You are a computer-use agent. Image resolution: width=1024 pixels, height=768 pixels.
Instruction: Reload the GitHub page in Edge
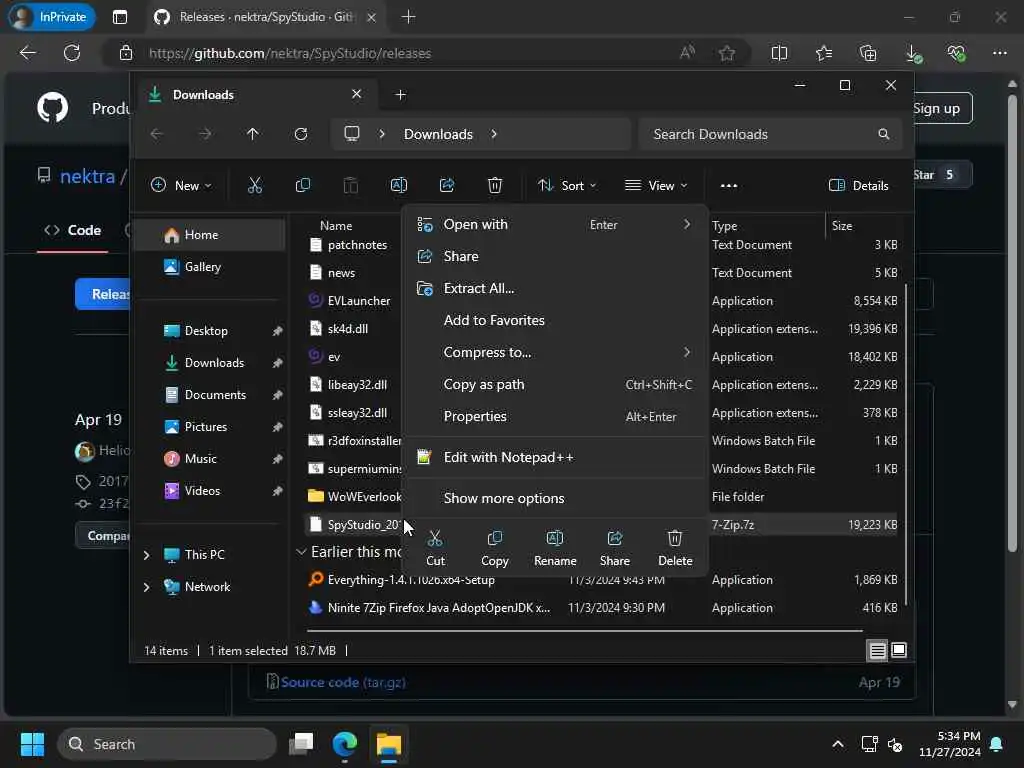(72, 53)
